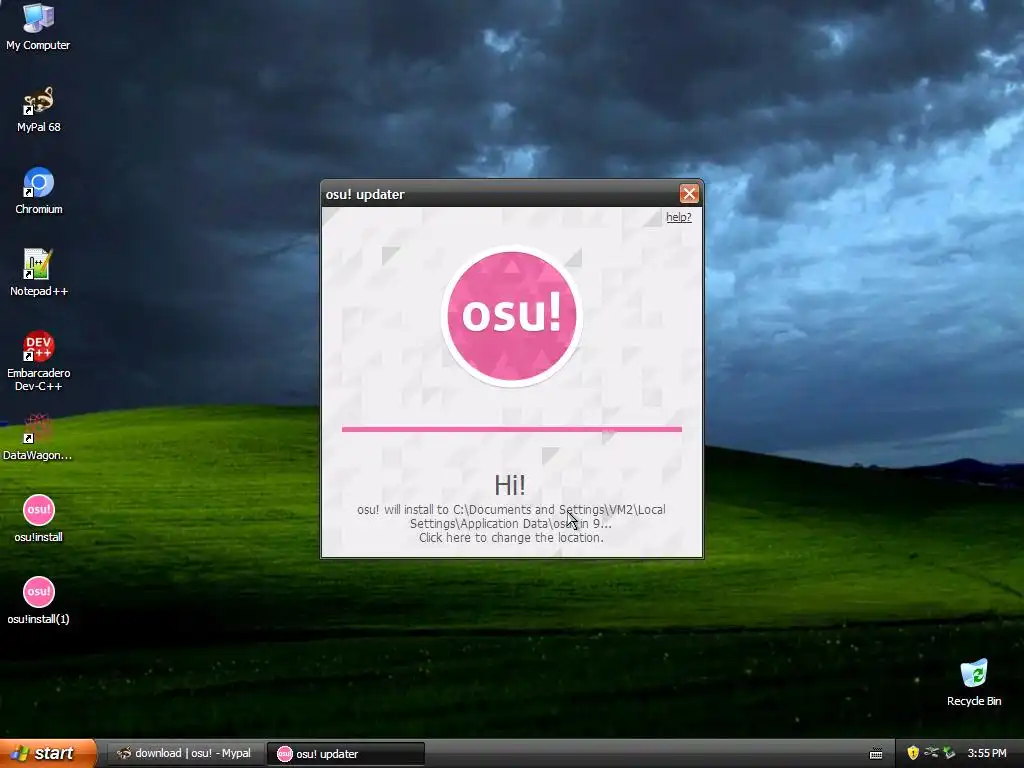
Task: Select the Notepad++ desktop shortcut
Action: click(x=39, y=273)
